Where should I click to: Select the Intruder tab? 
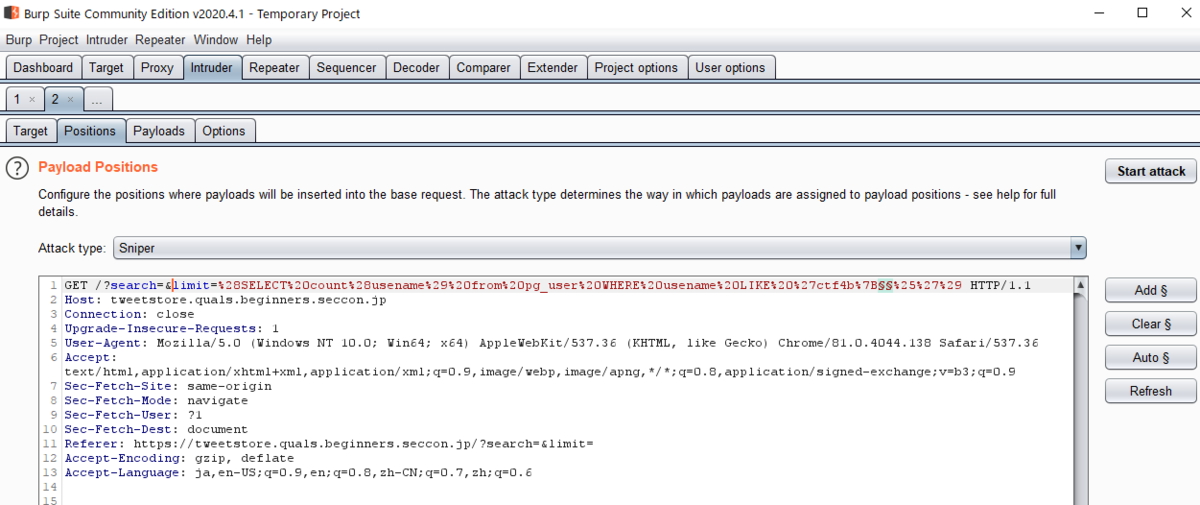point(212,68)
